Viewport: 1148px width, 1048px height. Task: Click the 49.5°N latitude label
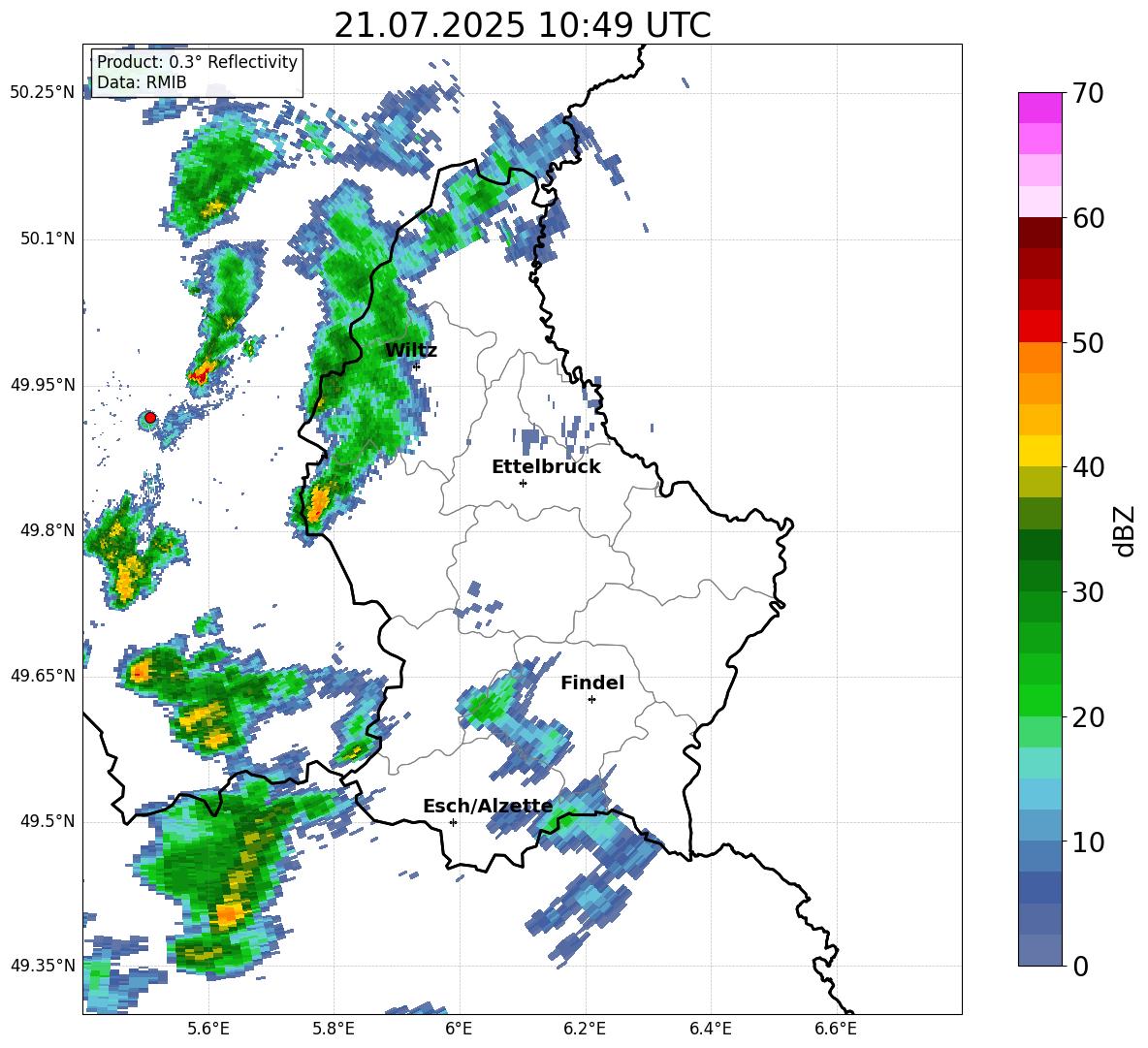coord(48,822)
